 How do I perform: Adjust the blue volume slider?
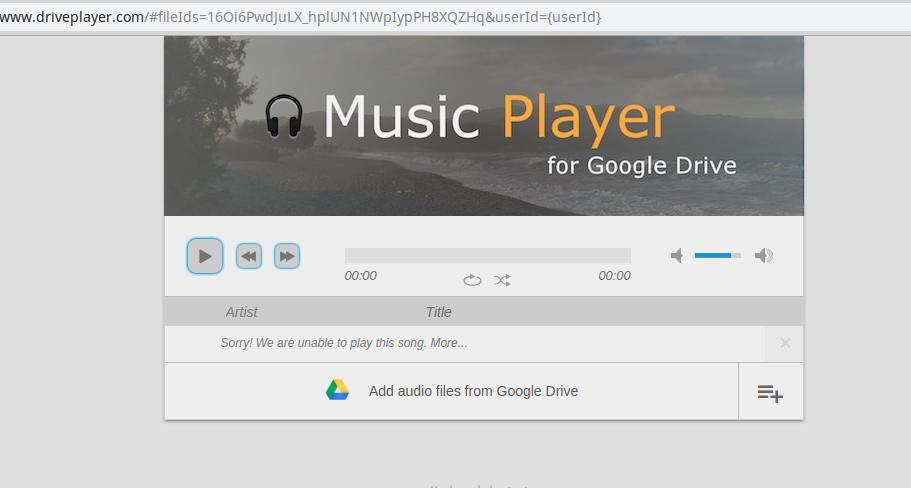(x=718, y=256)
